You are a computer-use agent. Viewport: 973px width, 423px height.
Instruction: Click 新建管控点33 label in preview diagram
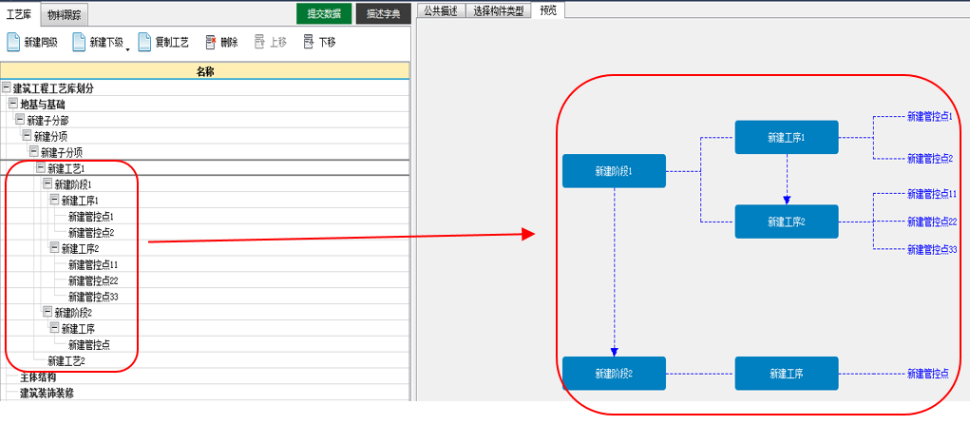[x=931, y=249]
